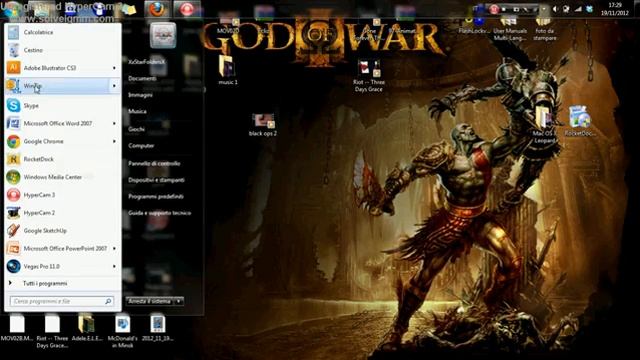Open RocketDock from the Start menu list
Screen dimensions: 640x360
click(62, 159)
